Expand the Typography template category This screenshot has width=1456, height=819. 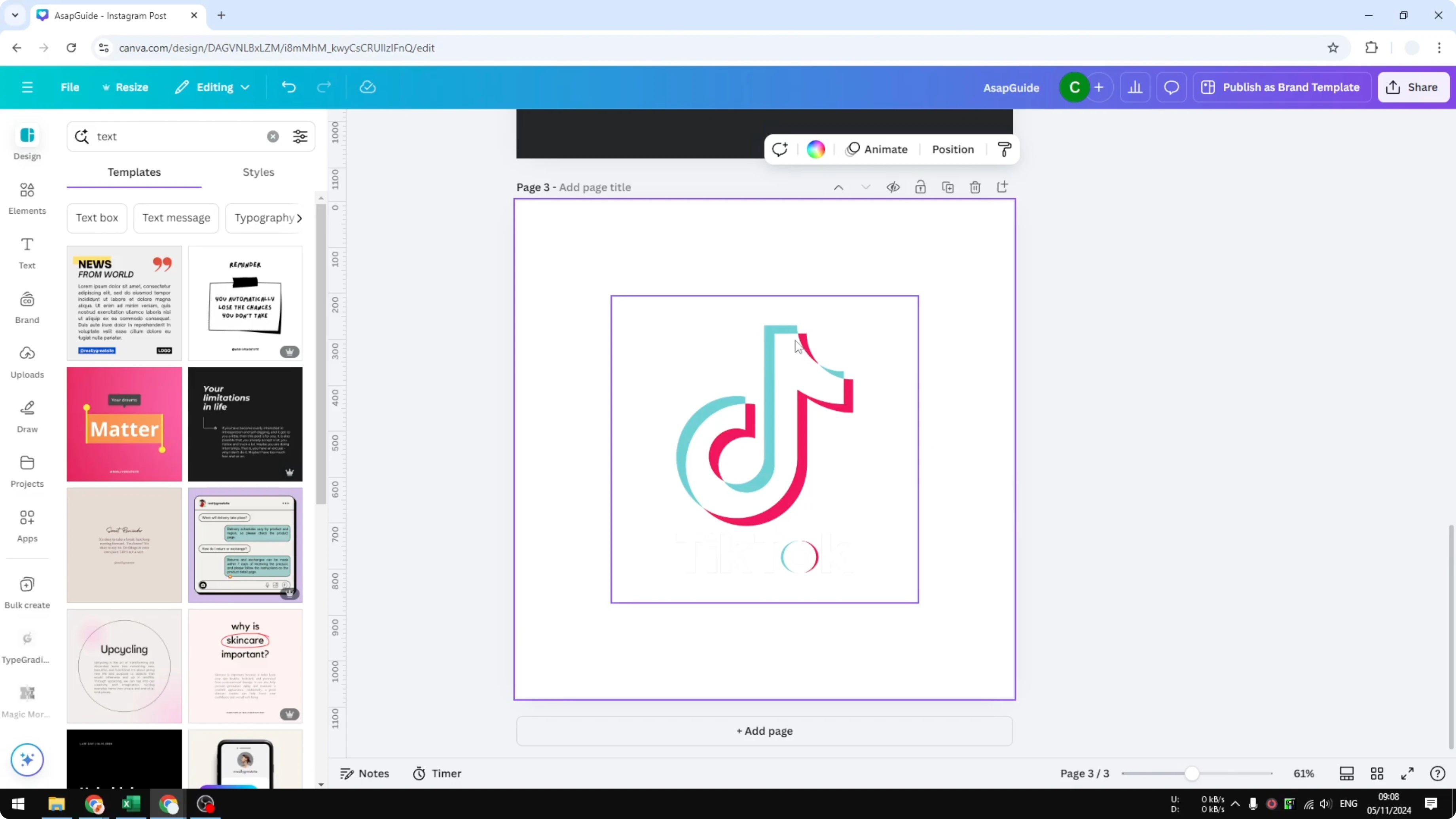[x=266, y=218]
